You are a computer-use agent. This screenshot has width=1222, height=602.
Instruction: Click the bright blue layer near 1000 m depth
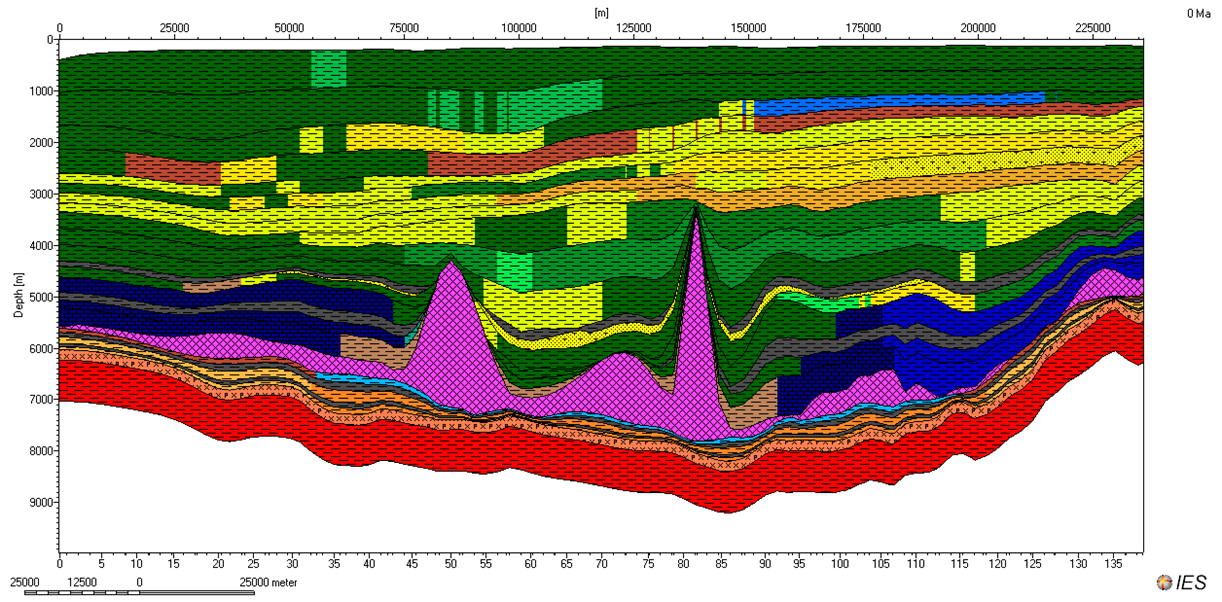pyautogui.click(x=900, y=102)
